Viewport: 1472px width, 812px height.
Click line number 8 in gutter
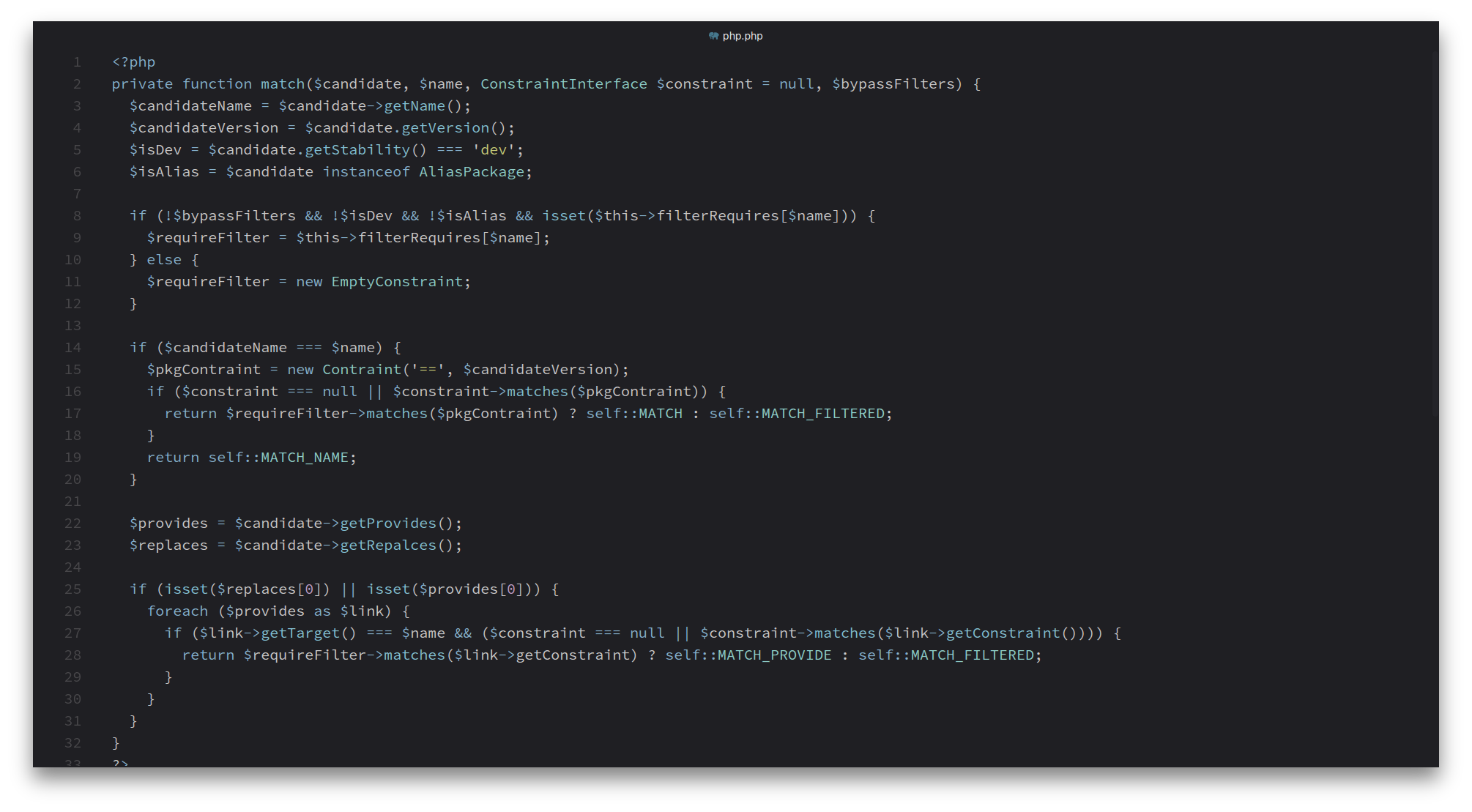click(77, 216)
